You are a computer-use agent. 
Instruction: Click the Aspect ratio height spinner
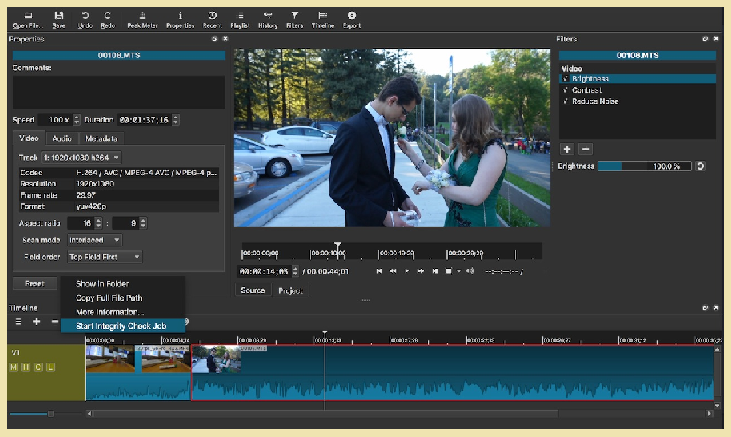point(143,223)
